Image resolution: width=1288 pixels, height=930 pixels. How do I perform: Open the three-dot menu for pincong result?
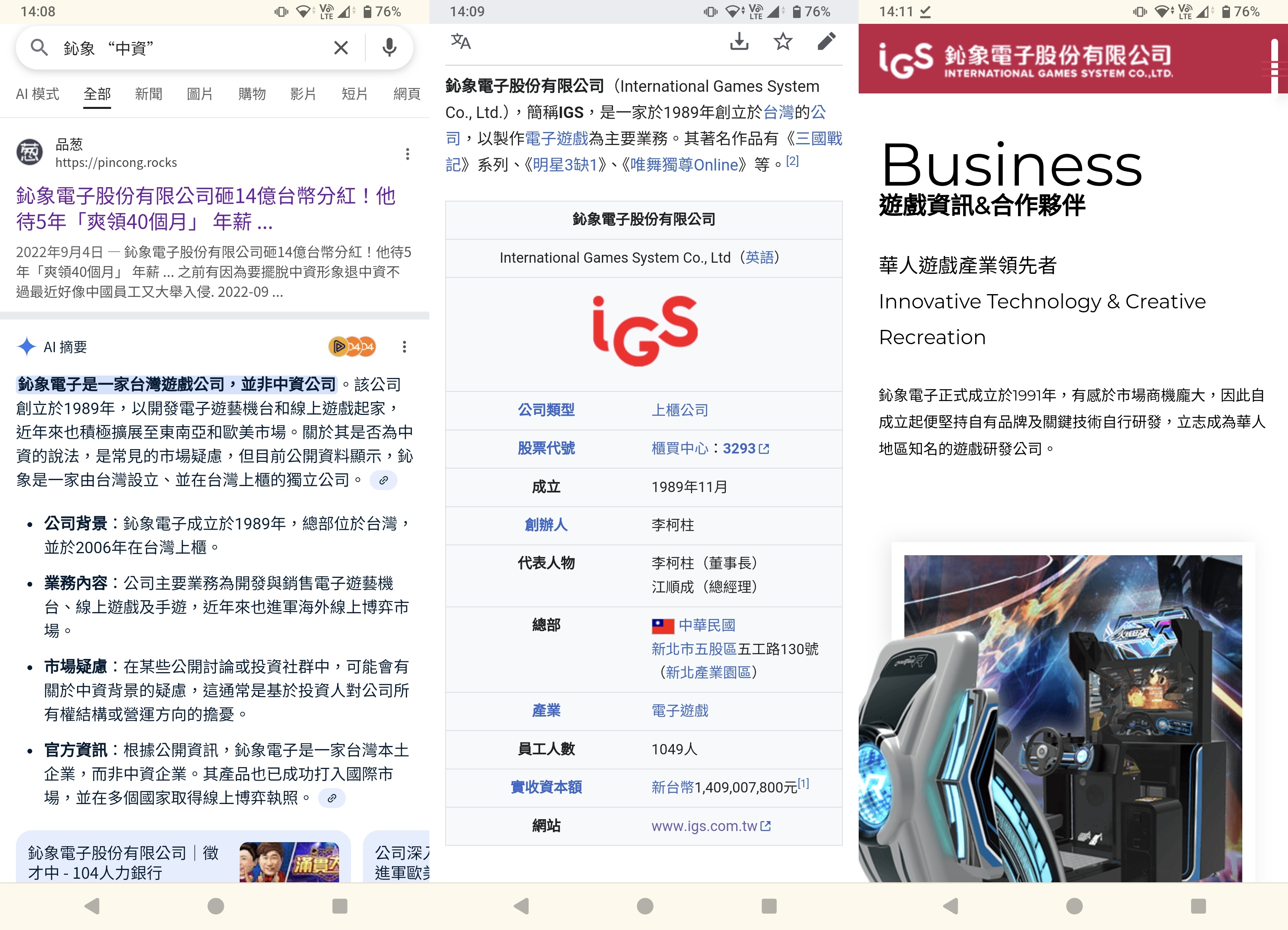click(x=407, y=154)
